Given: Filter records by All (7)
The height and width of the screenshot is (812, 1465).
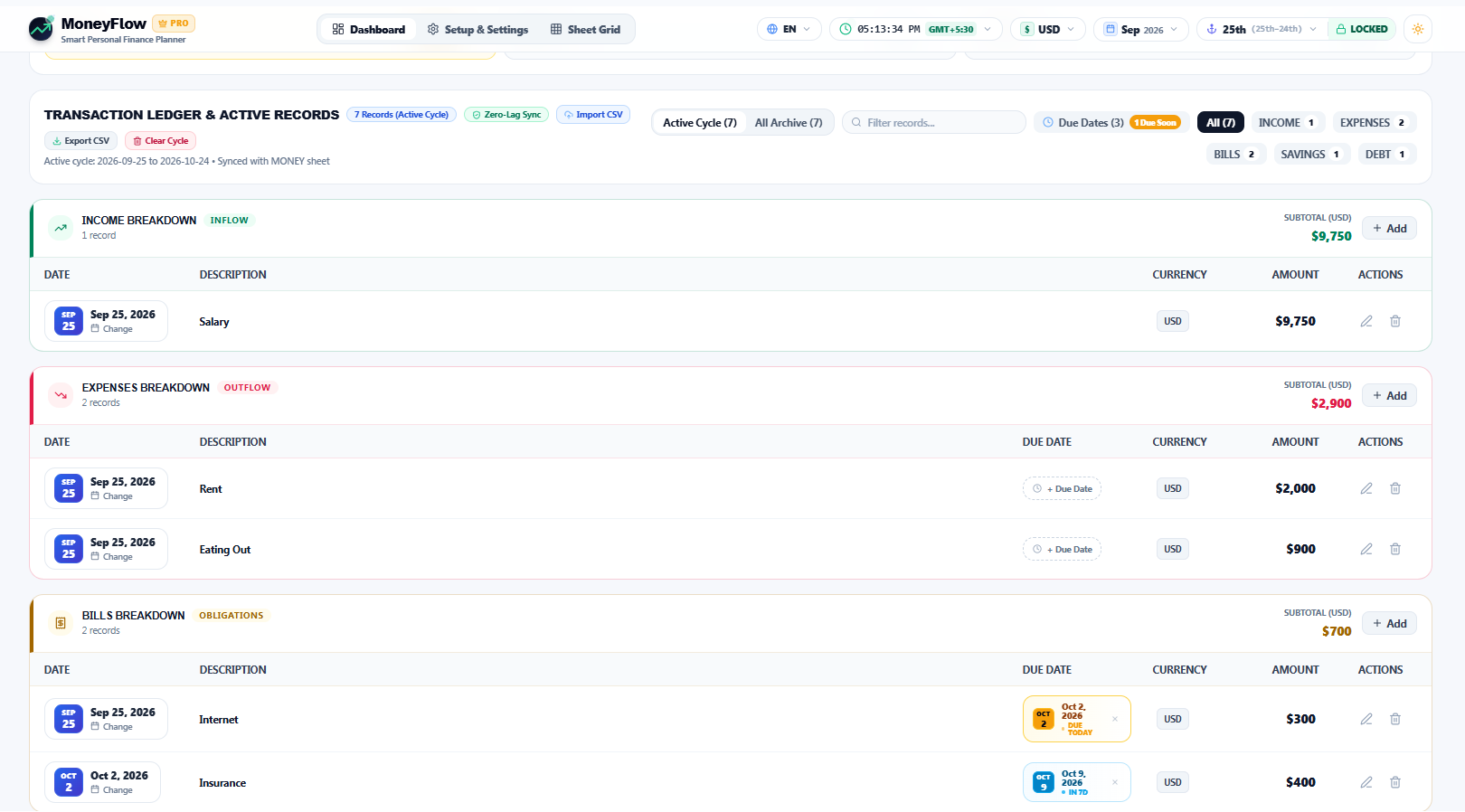Looking at the screenshot, I should tap(1221, 123).
